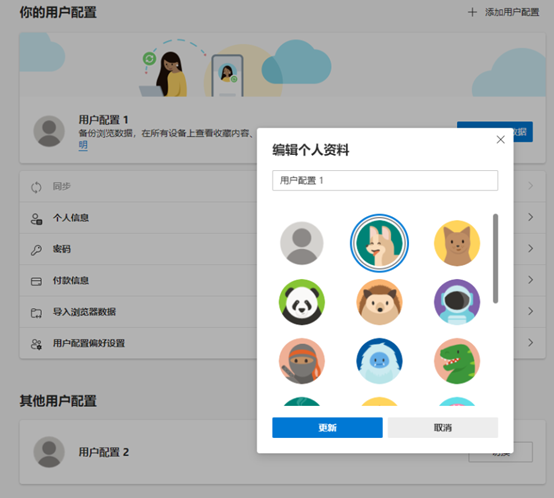554x498 pixels.
Task: Click the avatar list scrollbar
Action: pyautogui.click(x=495, y=259)
